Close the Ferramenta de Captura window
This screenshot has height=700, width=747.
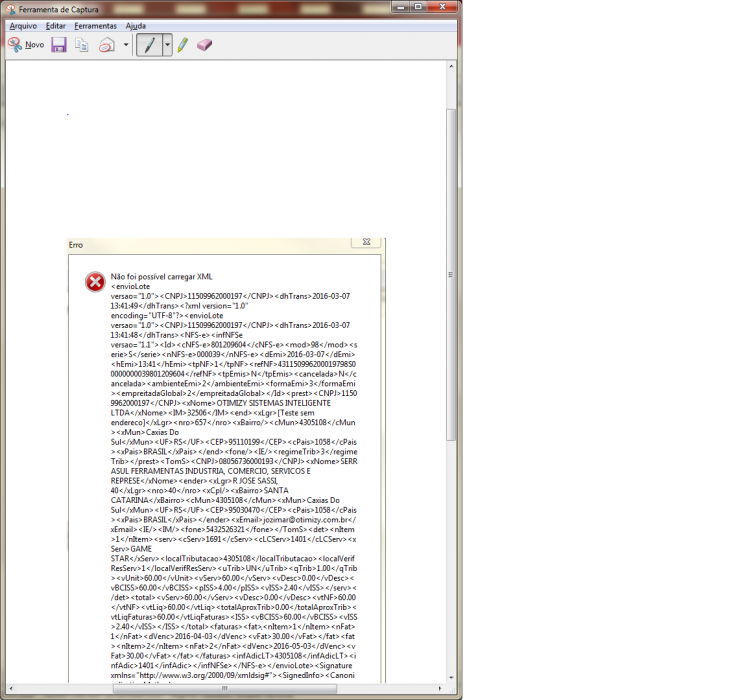pyautogui.click(x=443, y=7)
